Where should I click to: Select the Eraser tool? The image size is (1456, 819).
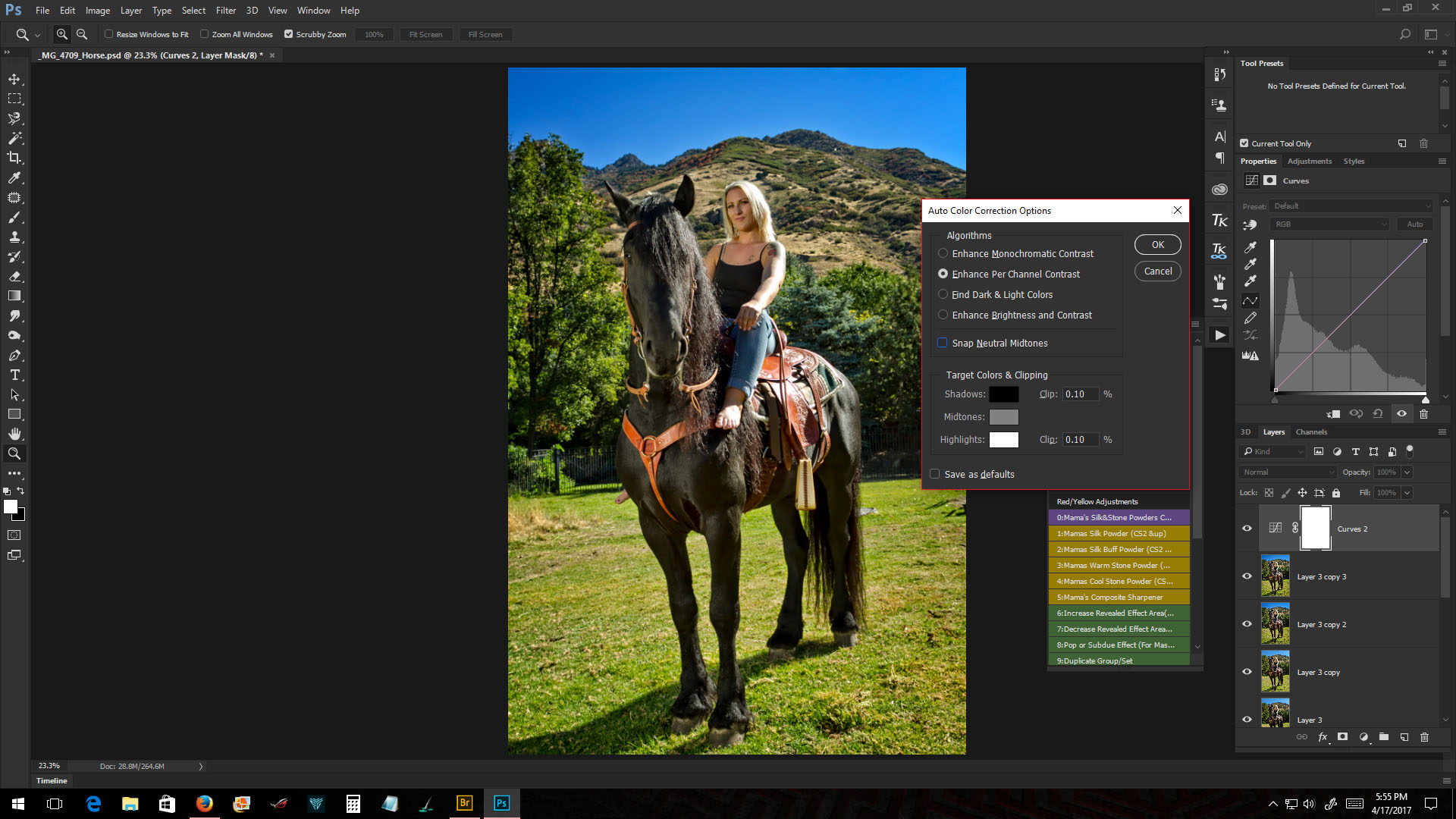(14, 276)
